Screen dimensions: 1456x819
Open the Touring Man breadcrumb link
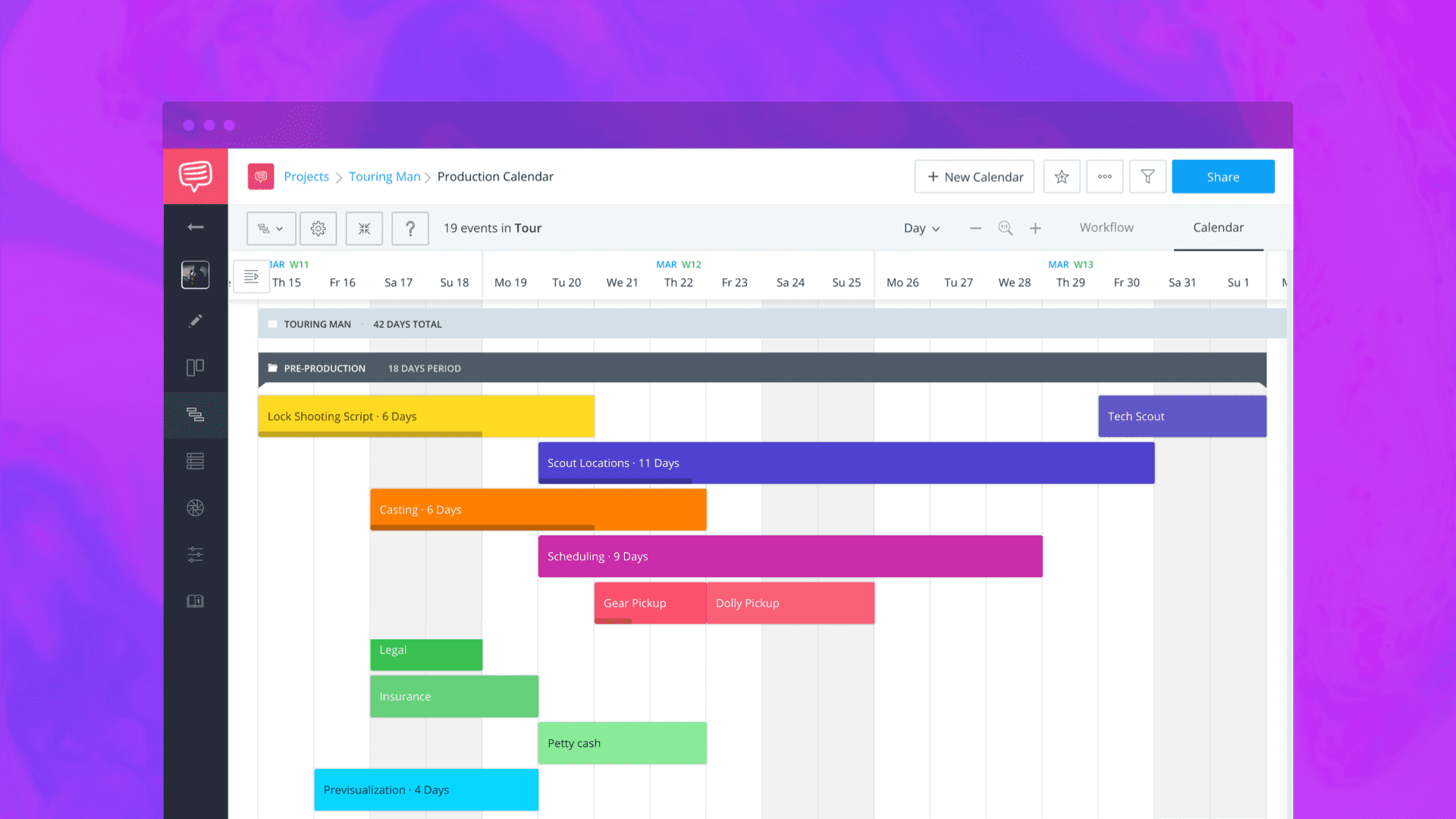click(x=384, y=177)
